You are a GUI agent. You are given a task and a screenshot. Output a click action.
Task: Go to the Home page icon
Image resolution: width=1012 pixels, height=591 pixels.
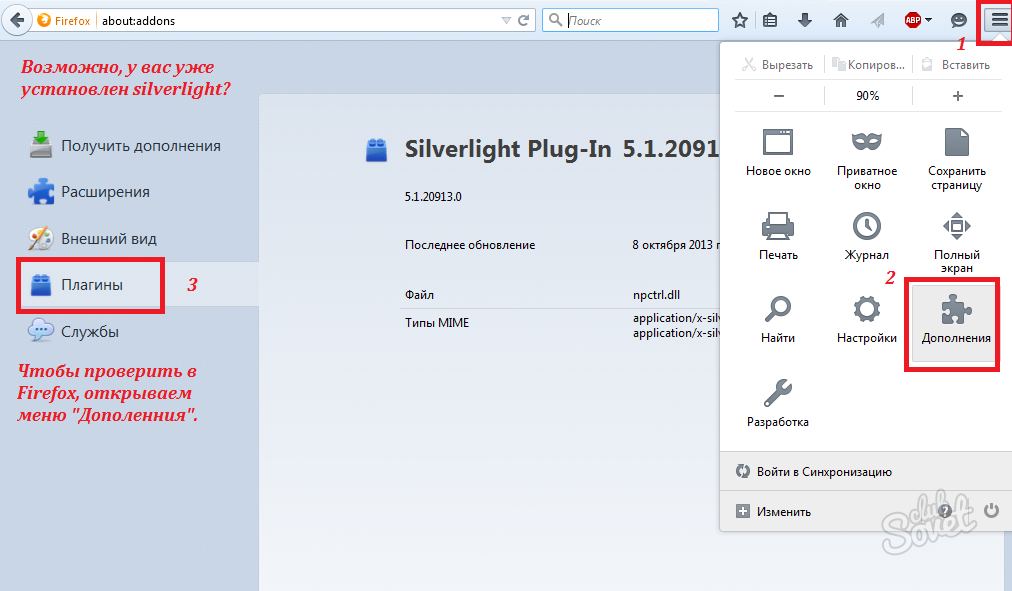coord(841,20)
